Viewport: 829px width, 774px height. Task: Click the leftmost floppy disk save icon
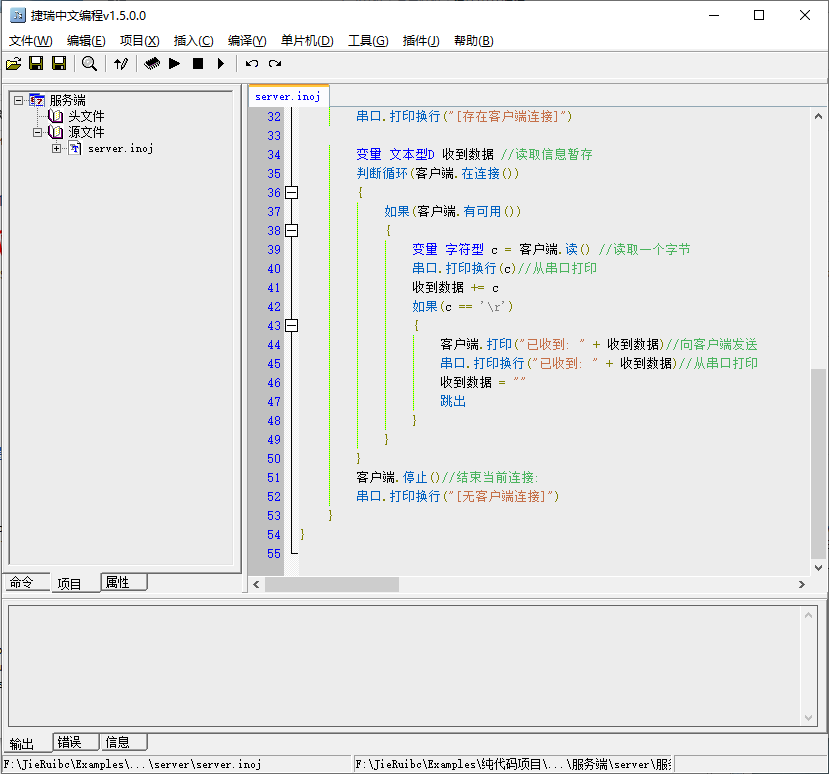coord(36,64)
